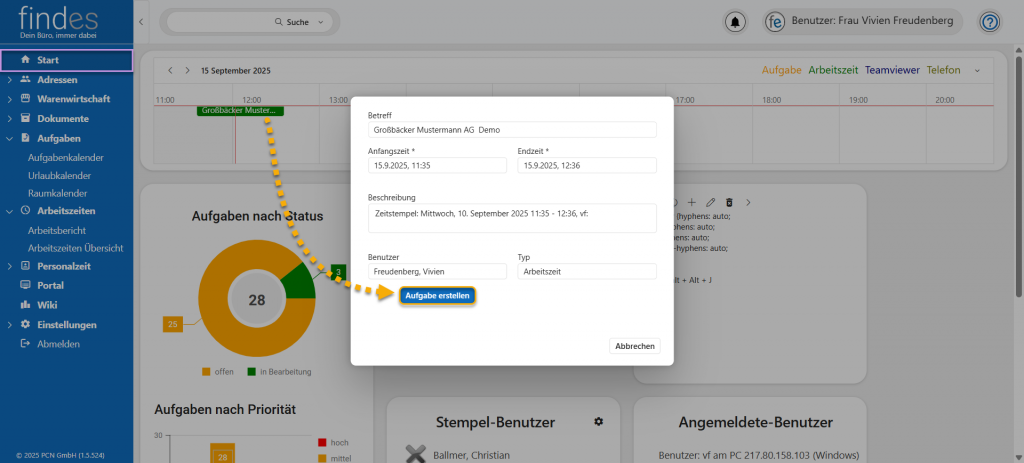Viewport: 1024px width, 463px height.
Task: Collapse the sidebar with the arrow toggle
Action: (x=141, y=22)
